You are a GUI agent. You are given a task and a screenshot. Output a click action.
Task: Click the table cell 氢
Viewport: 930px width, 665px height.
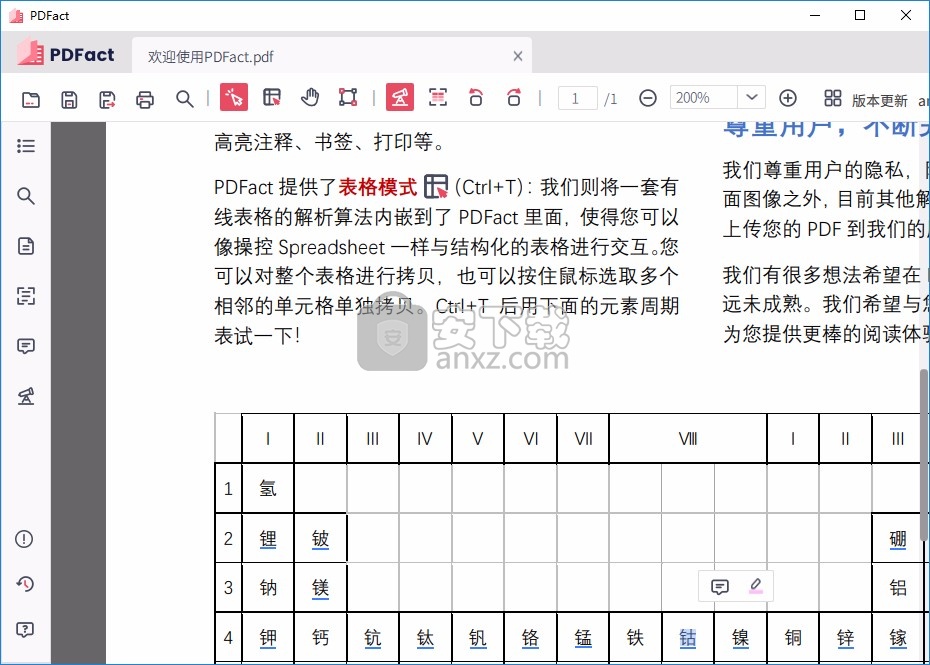pyautogui.click(x=268, y=488)
